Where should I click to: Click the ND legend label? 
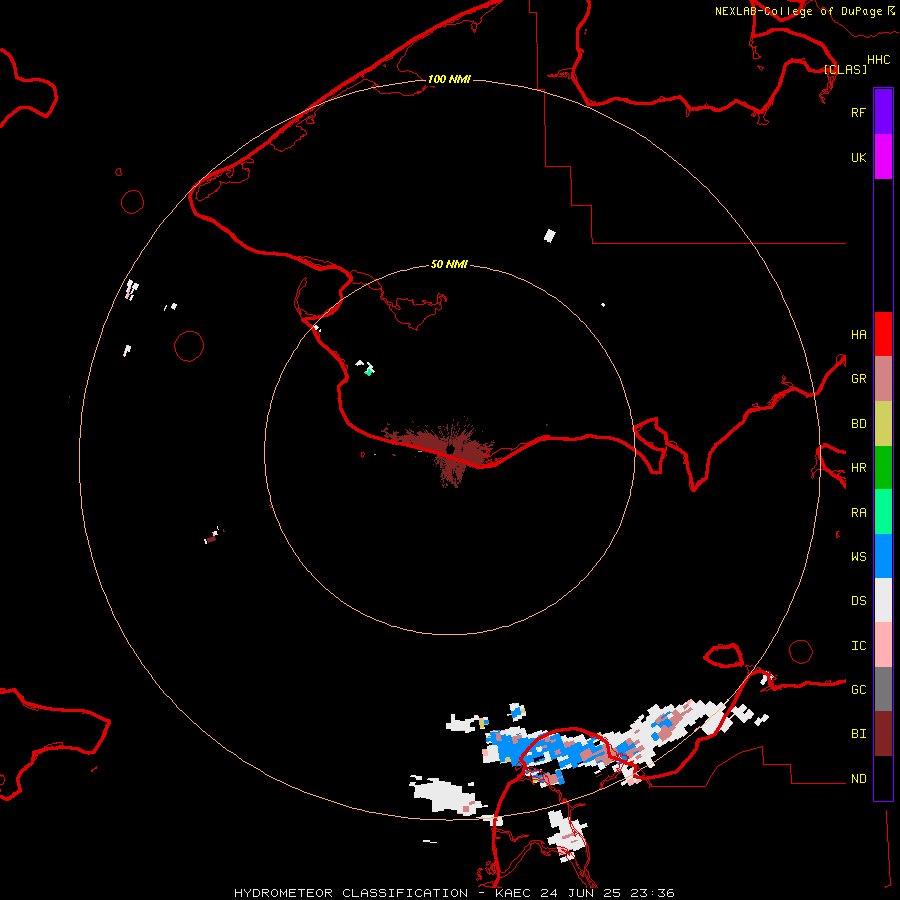(x=858, y=779)
